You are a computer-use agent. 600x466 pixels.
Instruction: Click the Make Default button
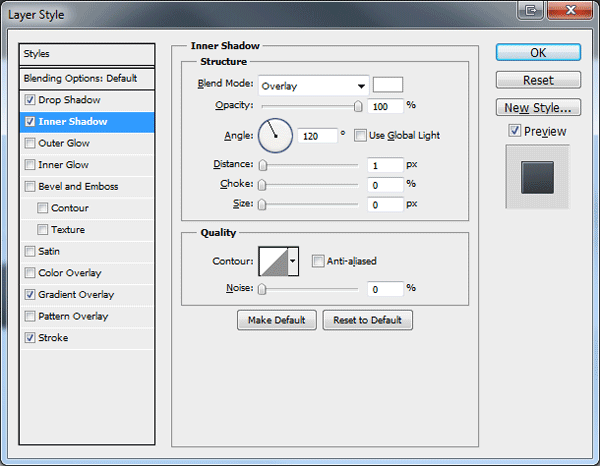pos(277,320)
